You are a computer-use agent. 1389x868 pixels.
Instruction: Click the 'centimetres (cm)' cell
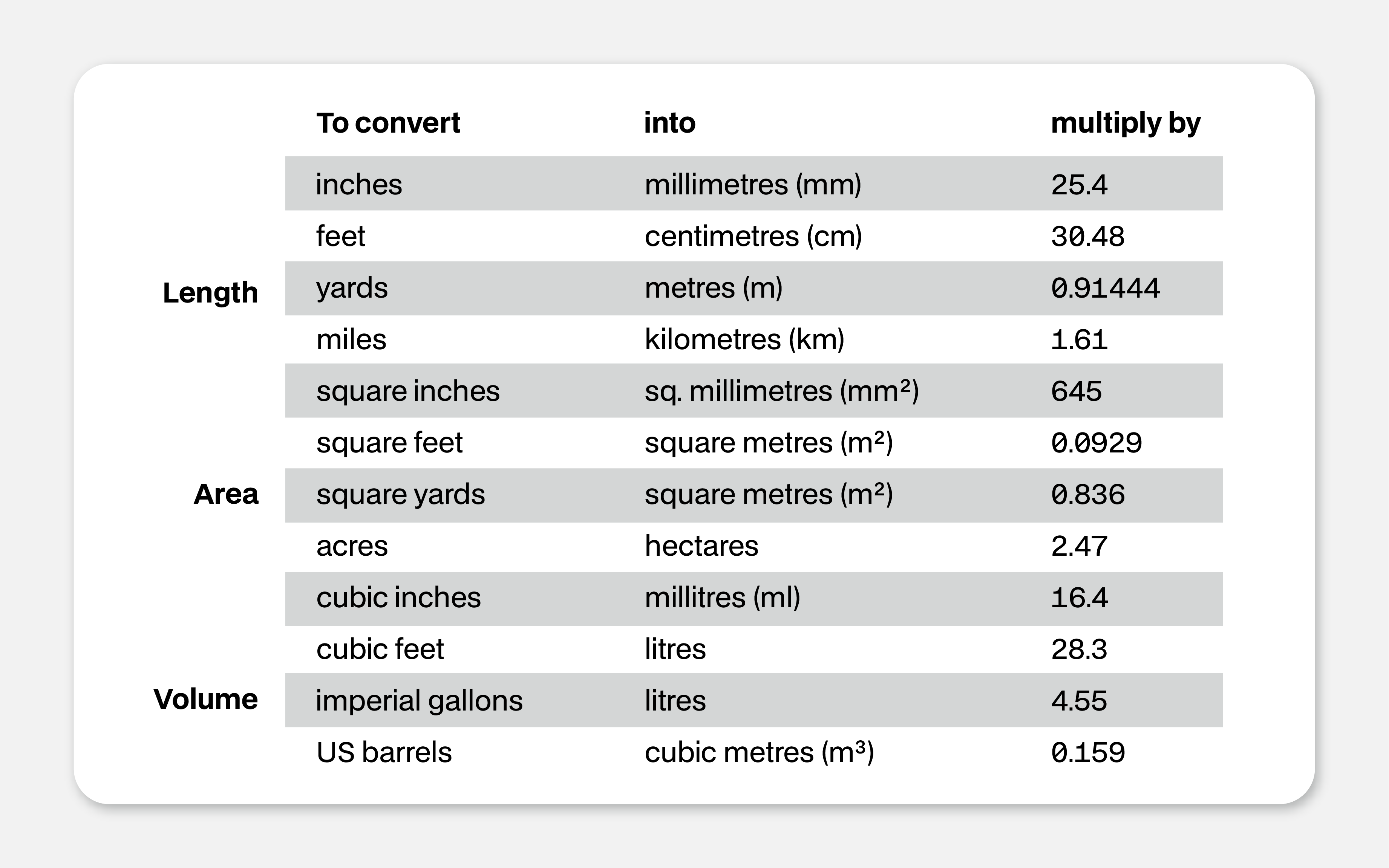[753, 237]
